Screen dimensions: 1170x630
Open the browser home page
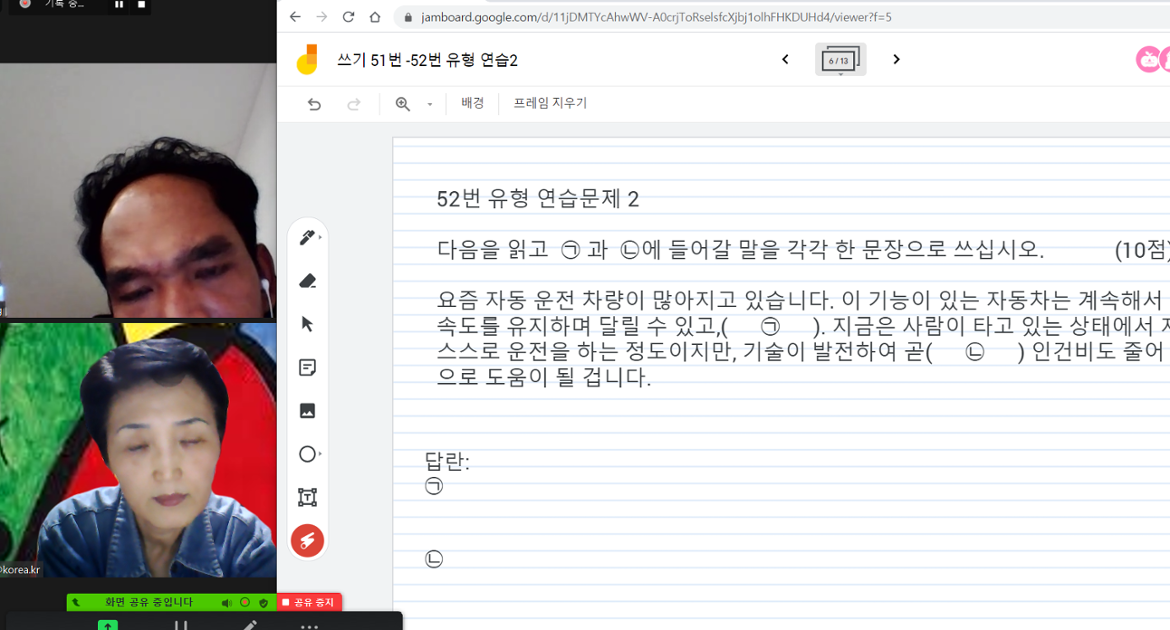375,16
